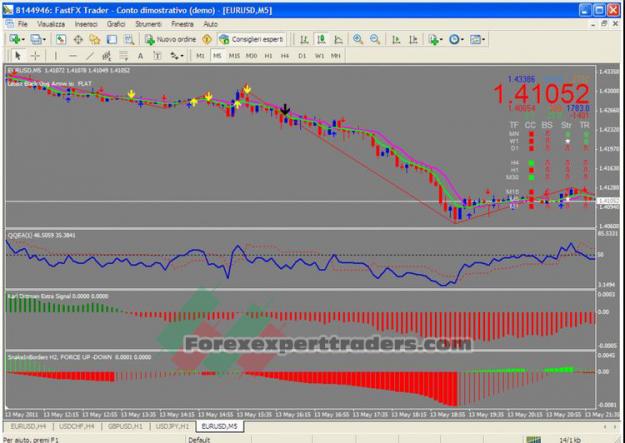The image size is (625, 443).
Task: Switch to MN monthly timeframe
Action: coord(336,56)
